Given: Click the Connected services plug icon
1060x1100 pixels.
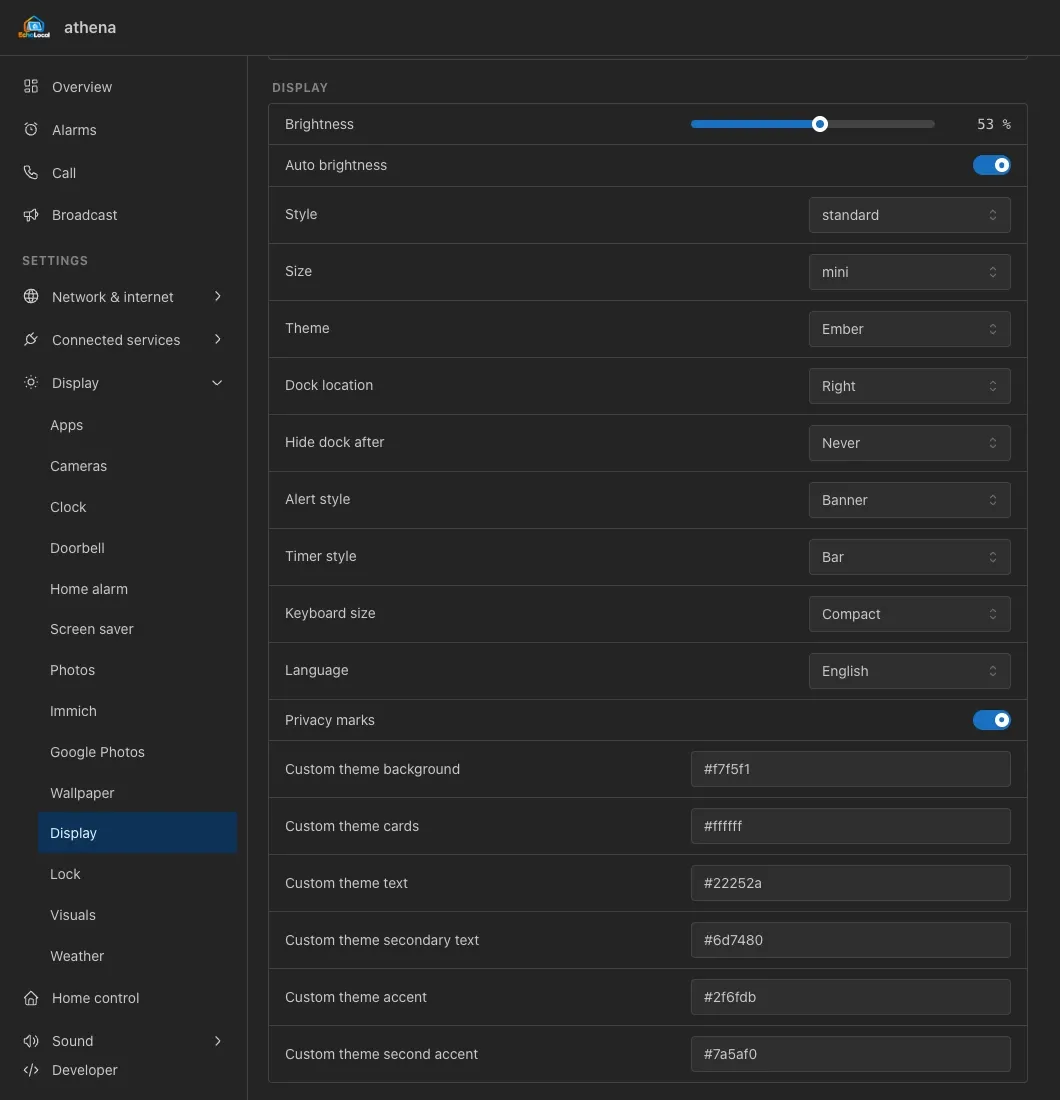Looking at the screenshot, I should [x=31, y=340].
